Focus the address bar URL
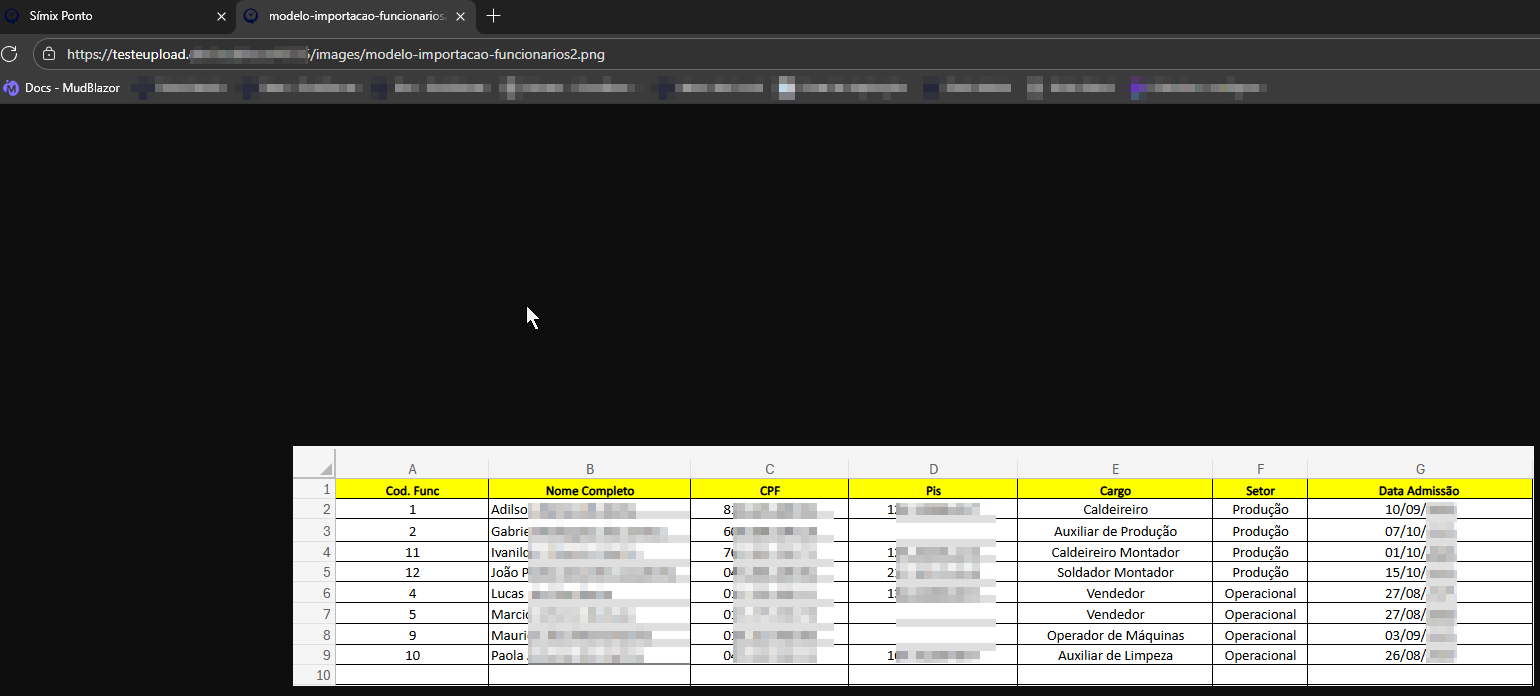 pyautogui.click(x=336, y=54)
